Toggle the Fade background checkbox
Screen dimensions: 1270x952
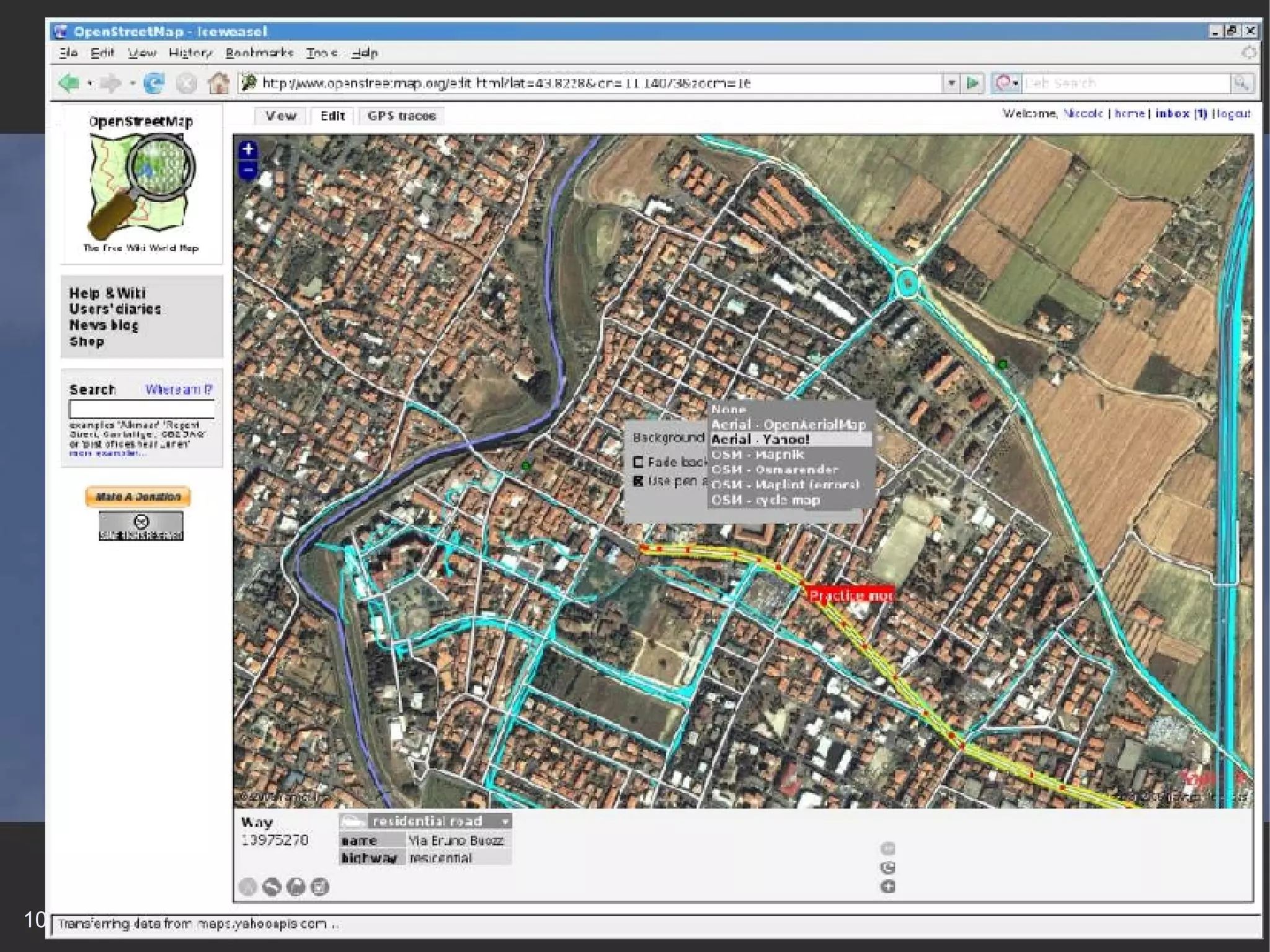[x=638, y=462]
